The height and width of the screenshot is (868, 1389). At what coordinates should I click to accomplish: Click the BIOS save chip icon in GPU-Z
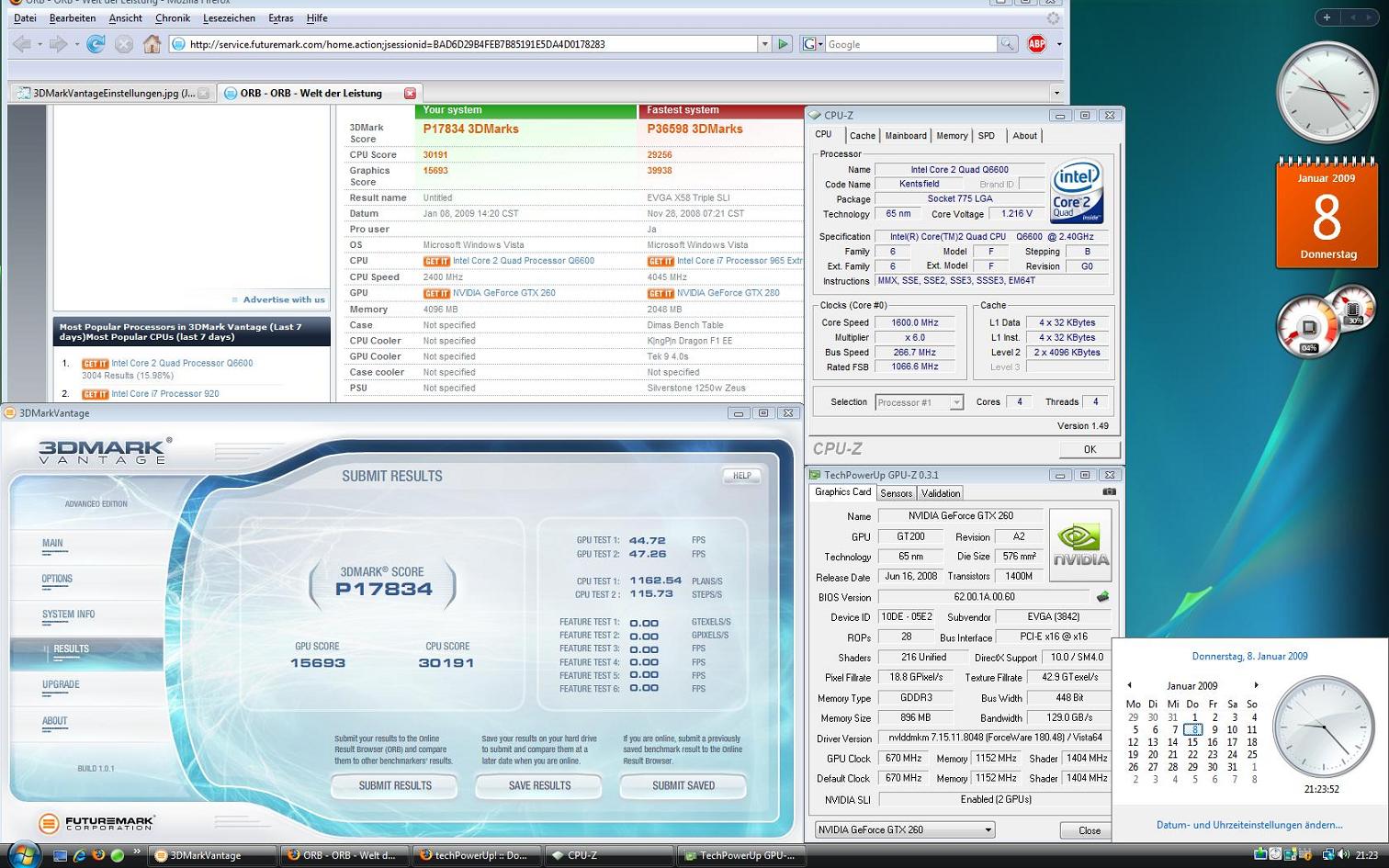click(1102, 597)
